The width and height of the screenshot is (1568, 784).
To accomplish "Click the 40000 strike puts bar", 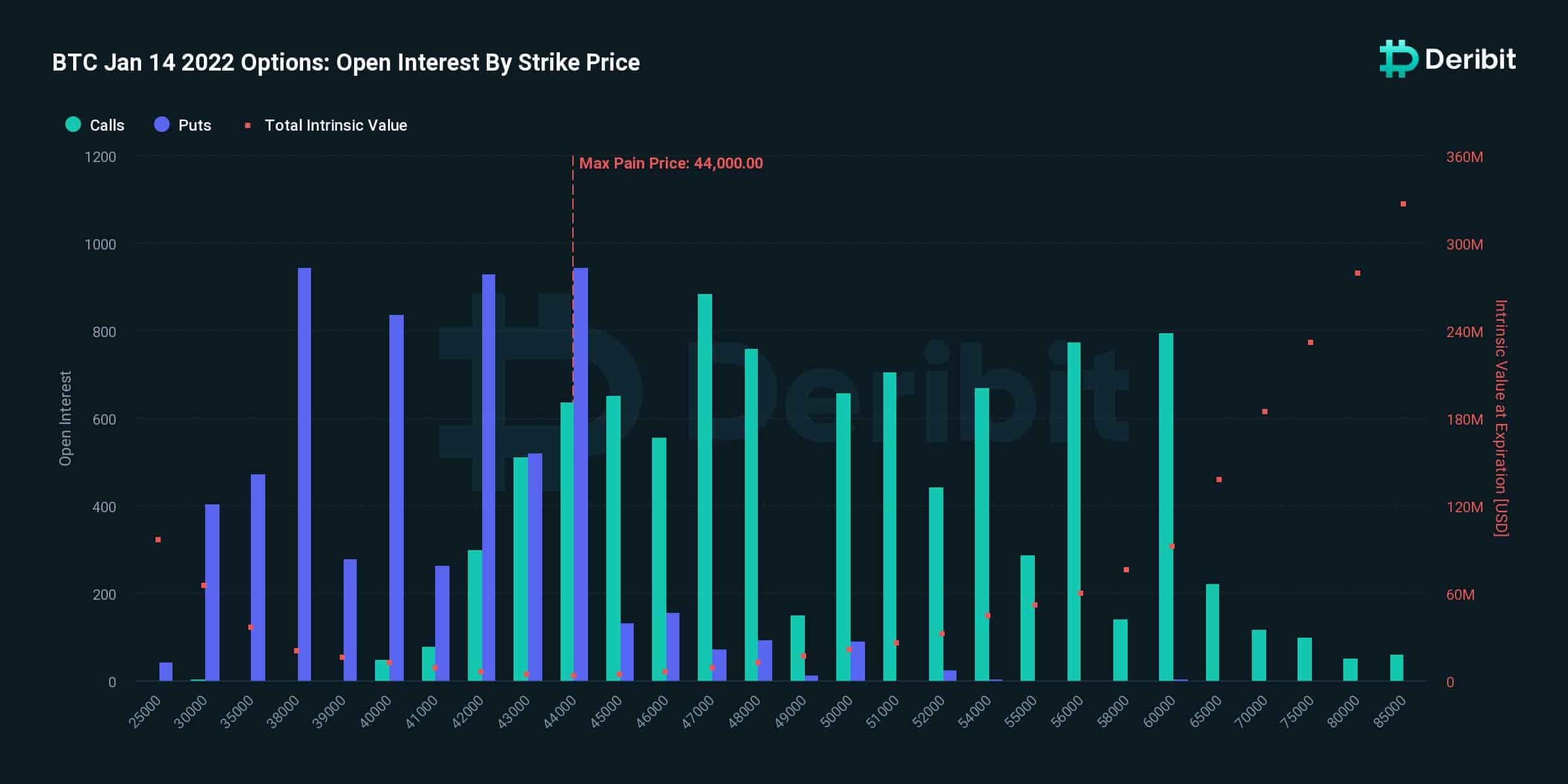I will click(x=397, y=498).
